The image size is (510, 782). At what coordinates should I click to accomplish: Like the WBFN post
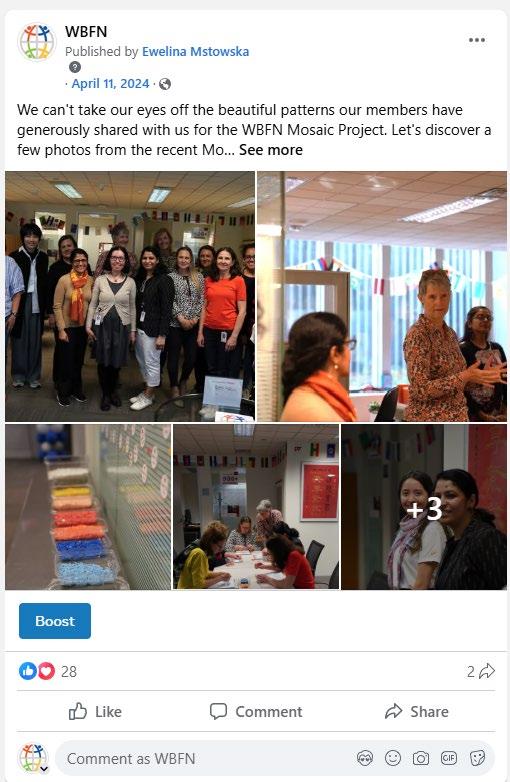[95, 711]
